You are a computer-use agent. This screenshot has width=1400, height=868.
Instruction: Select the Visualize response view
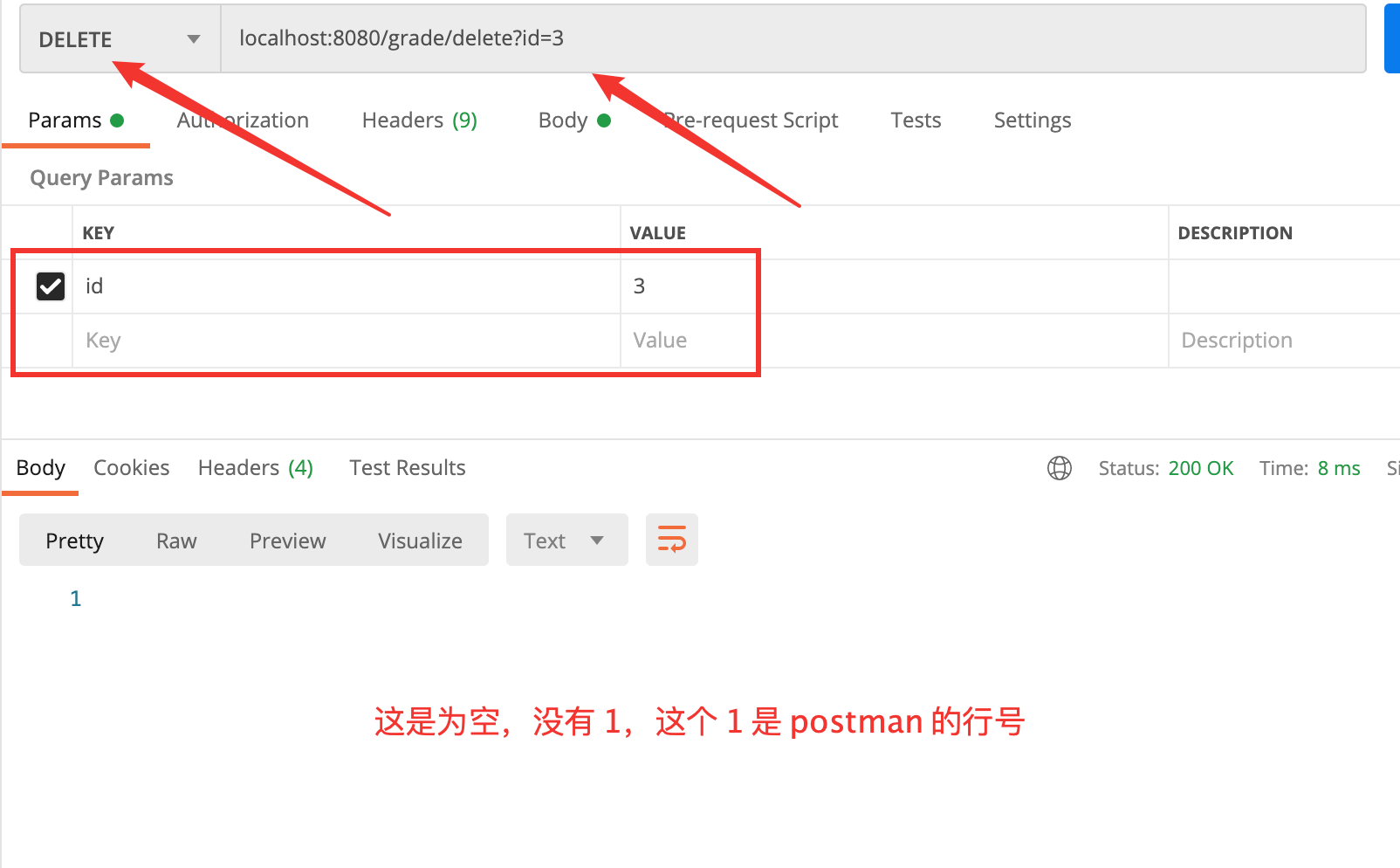coord(420,541)
